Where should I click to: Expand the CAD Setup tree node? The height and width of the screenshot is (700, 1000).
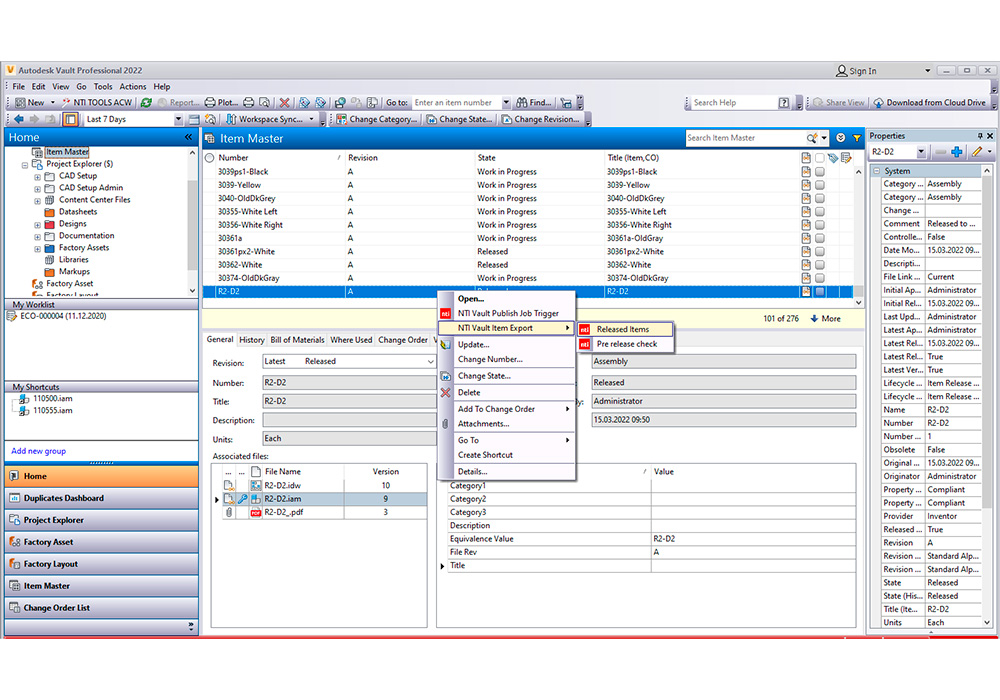click(37, 177)
